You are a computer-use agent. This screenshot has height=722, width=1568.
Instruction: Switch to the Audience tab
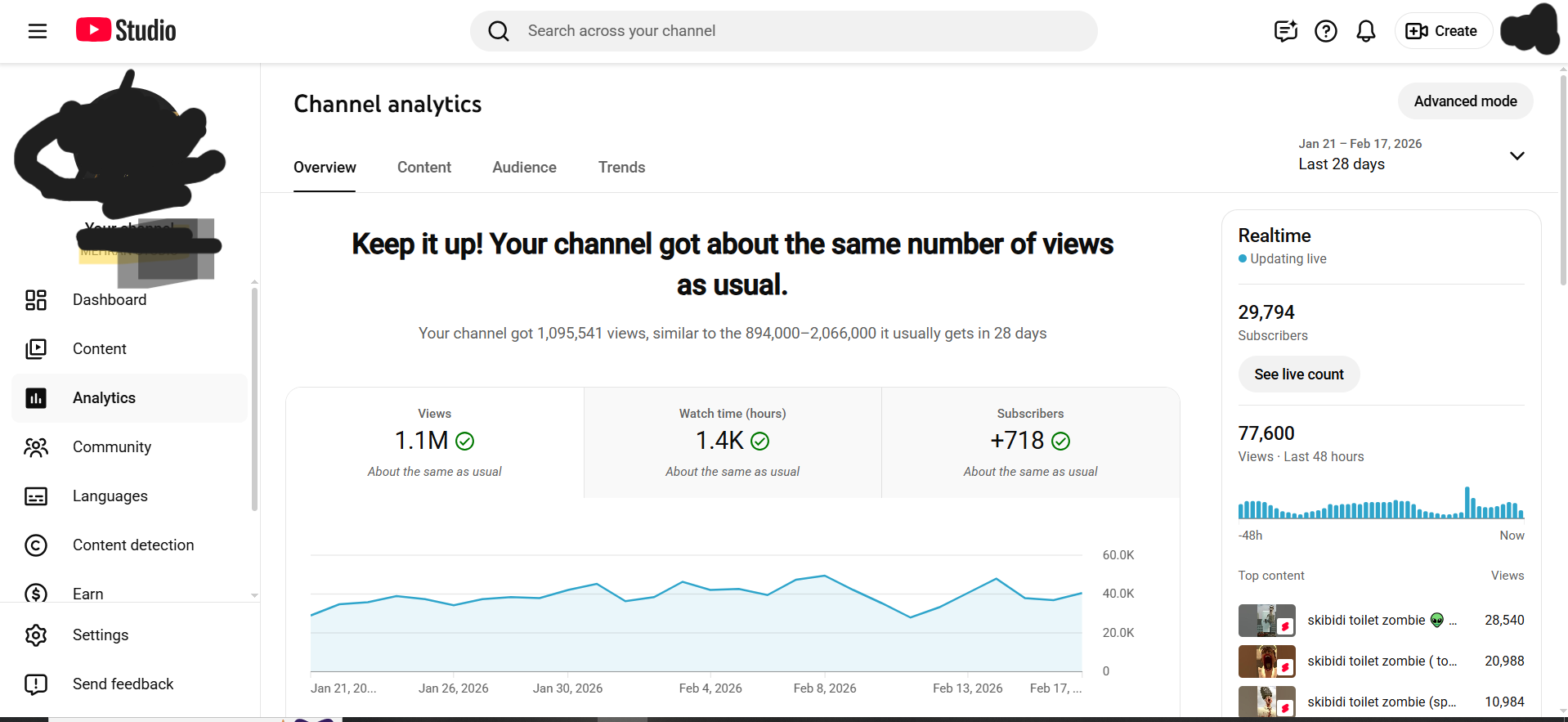click(524, 168)
